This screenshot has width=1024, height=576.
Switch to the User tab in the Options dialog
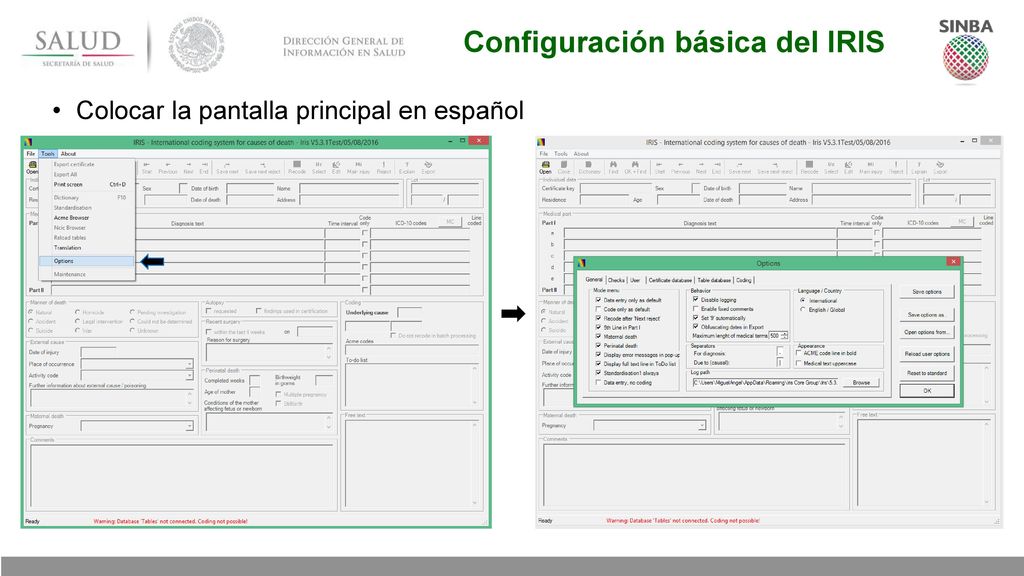tap(635, 280)
